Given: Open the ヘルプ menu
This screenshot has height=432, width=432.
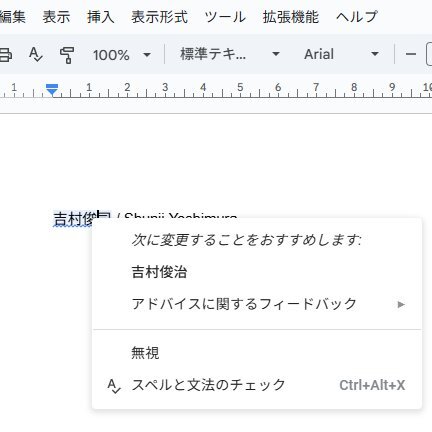Looking at the screenshot, I should pyautogui.click(x=357, y=17).
